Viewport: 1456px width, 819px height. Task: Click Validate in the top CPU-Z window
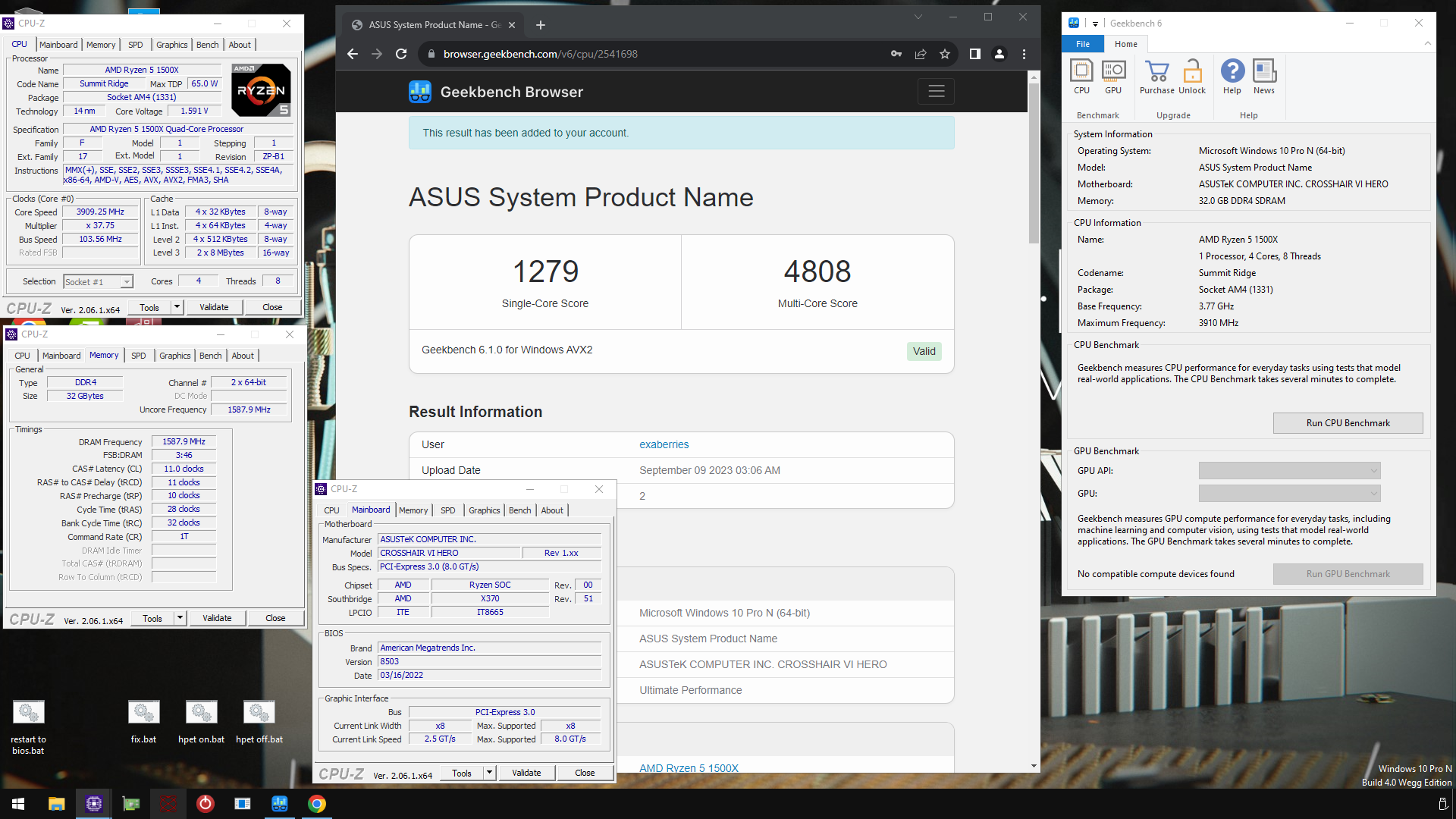[x=214, y=307]
